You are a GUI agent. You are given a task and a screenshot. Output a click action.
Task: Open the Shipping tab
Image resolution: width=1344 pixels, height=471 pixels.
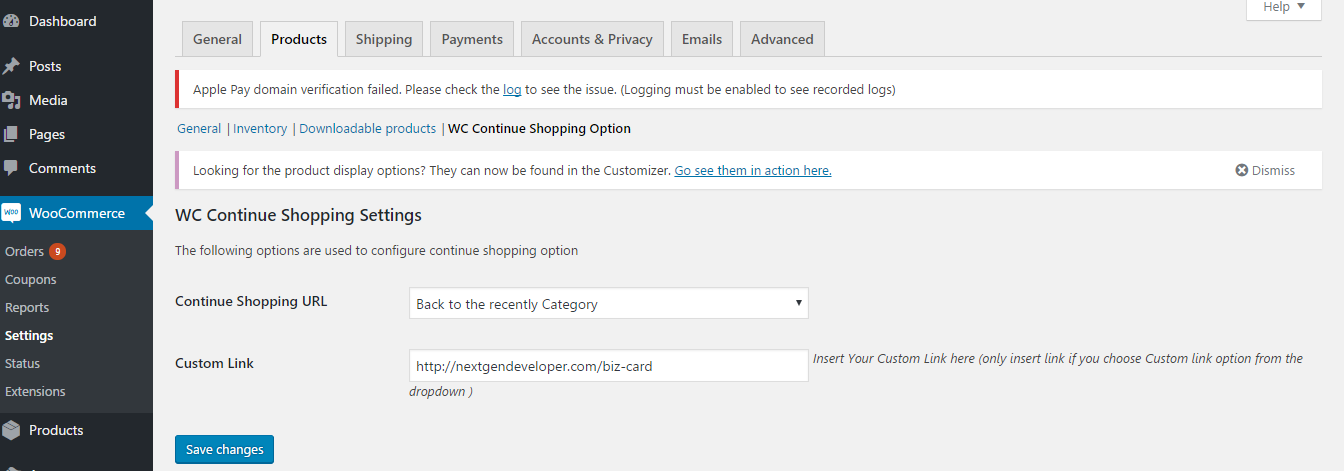tap(384, 39)
